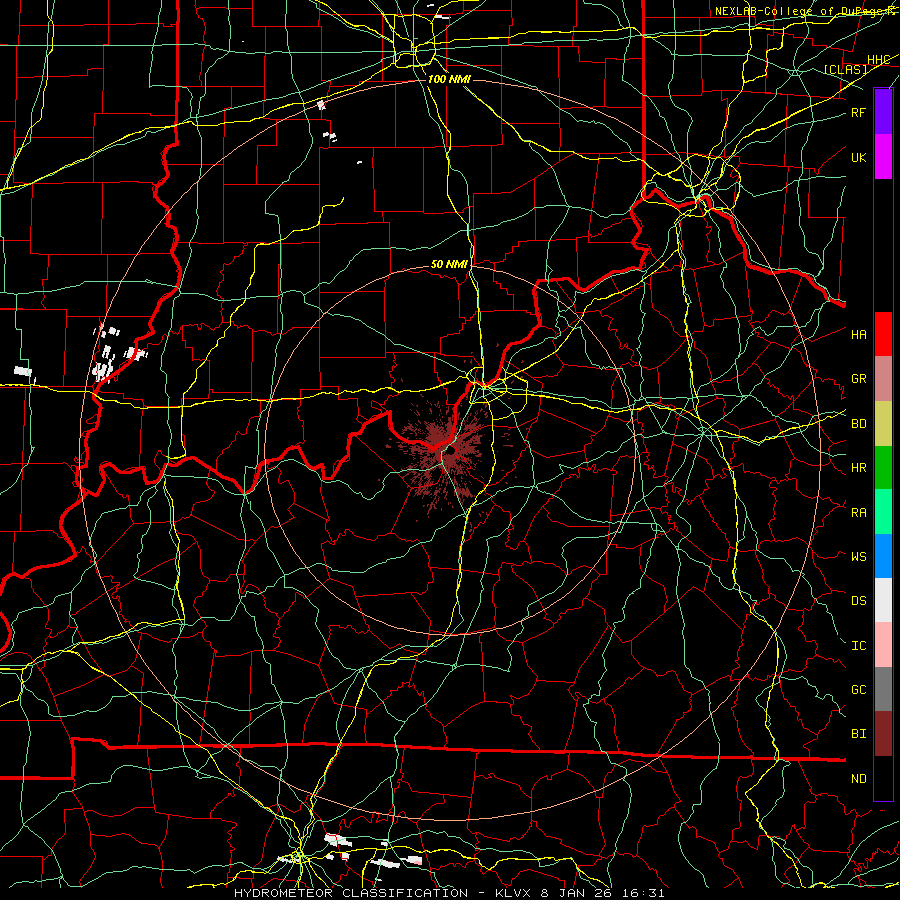900x900 pixels.
Task: Click the UK magenta legend swatch
Action: pos(883,157)
